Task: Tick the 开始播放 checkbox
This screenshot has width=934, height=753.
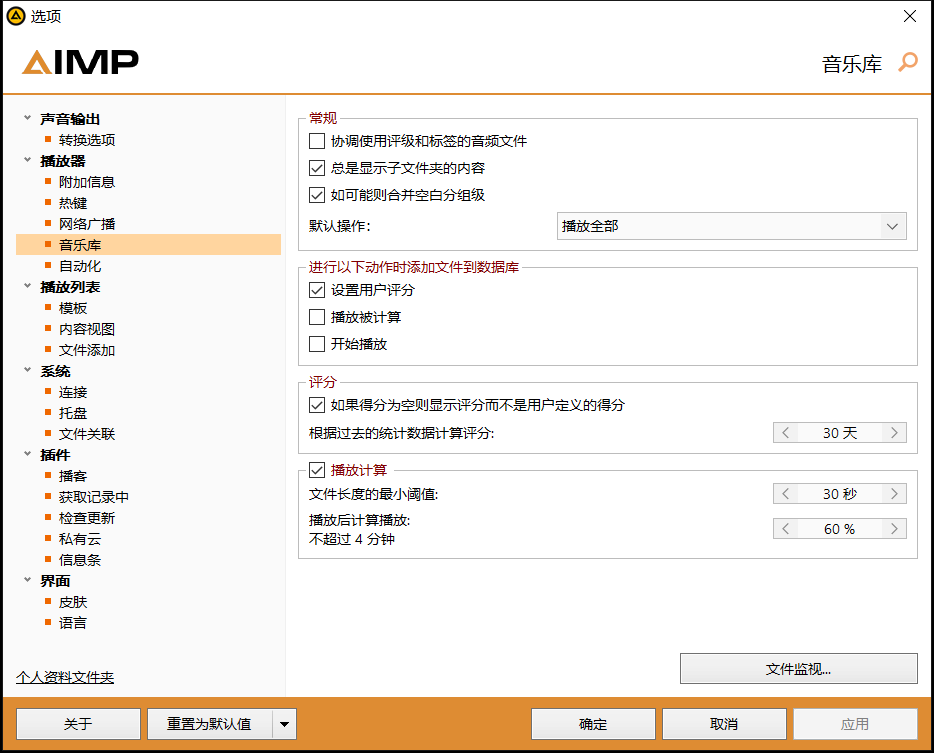Action: point(317,344)
